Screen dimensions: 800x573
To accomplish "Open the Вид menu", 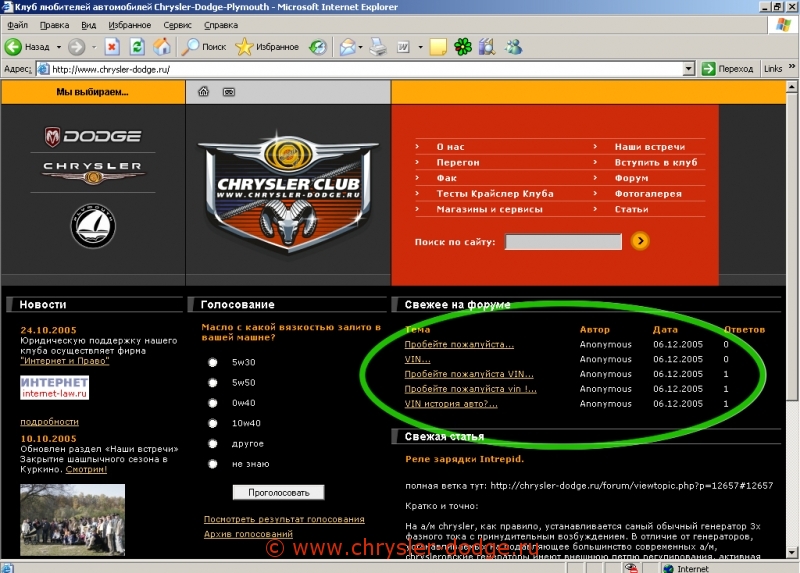I will coord(88,25).
